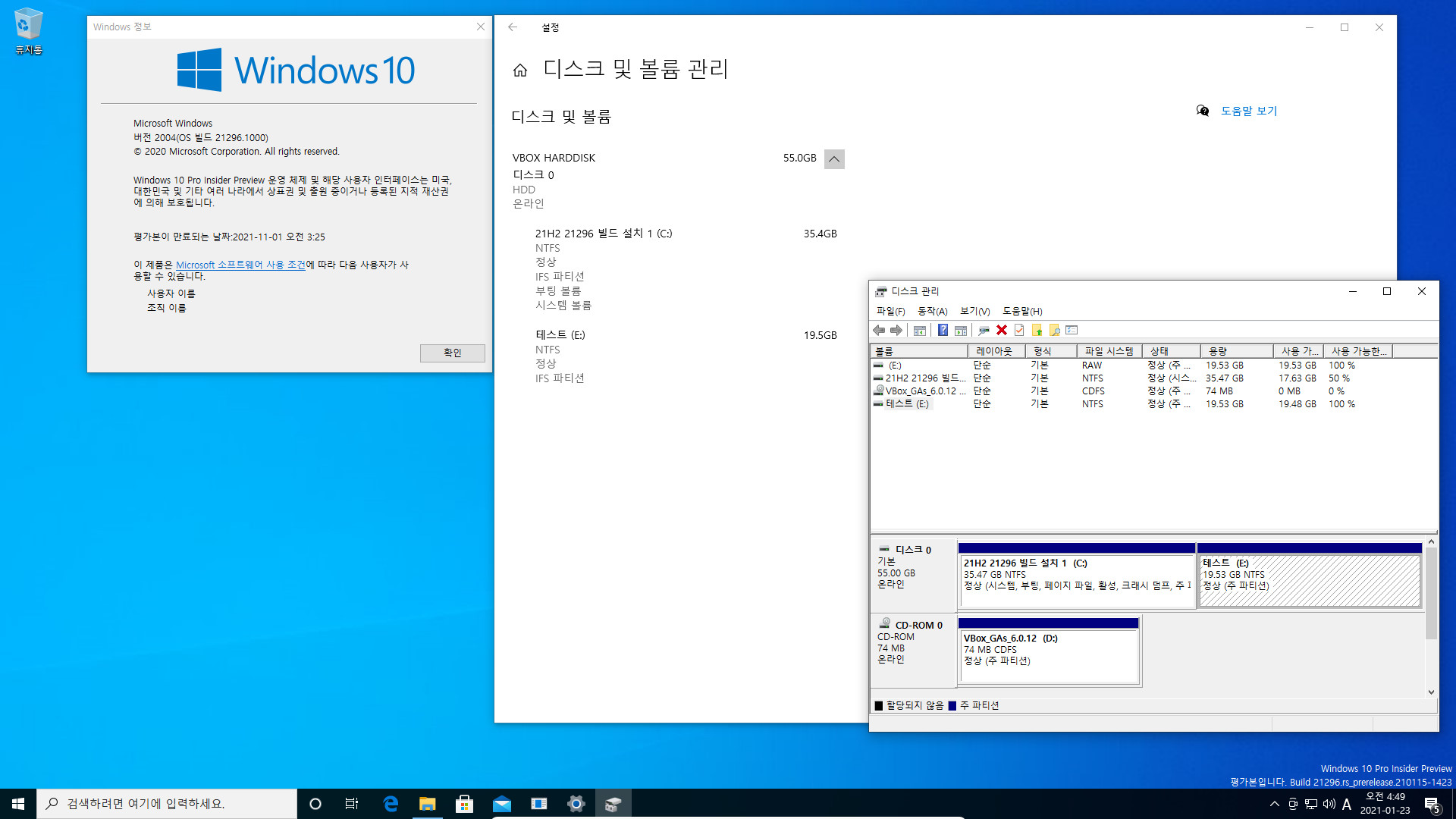
Task: Click the properties checkmark page icon
Action: pyautogui.click(x=1019, y=331)
